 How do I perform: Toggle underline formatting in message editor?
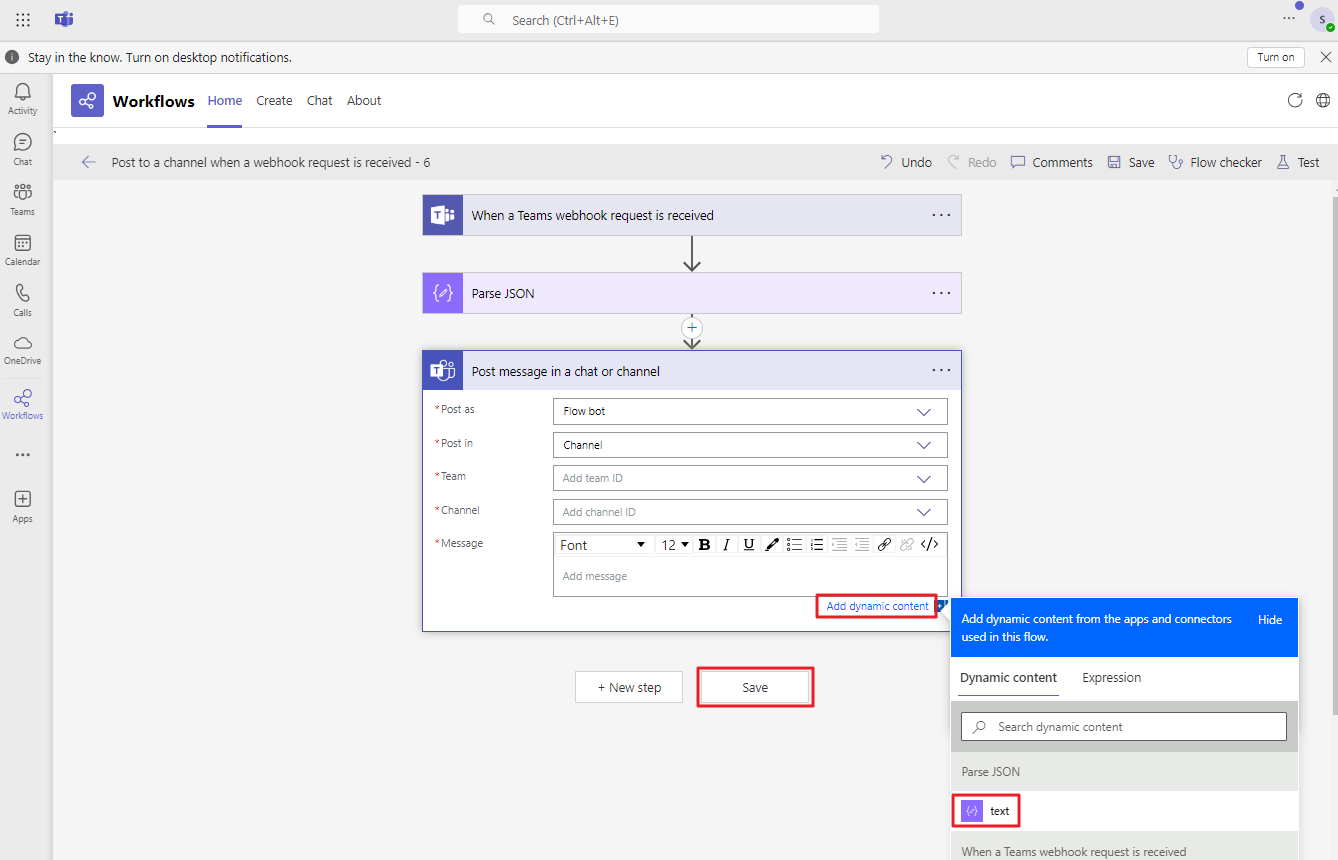click(x=748, y=545)
